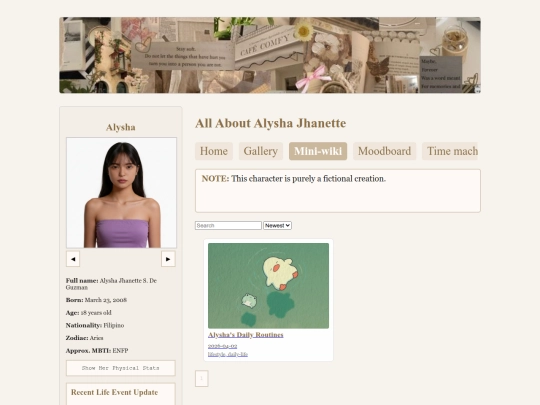Open the Alysha's Daily Routines link
Viewport: 540px width, 405px height.
coord(246,335)
